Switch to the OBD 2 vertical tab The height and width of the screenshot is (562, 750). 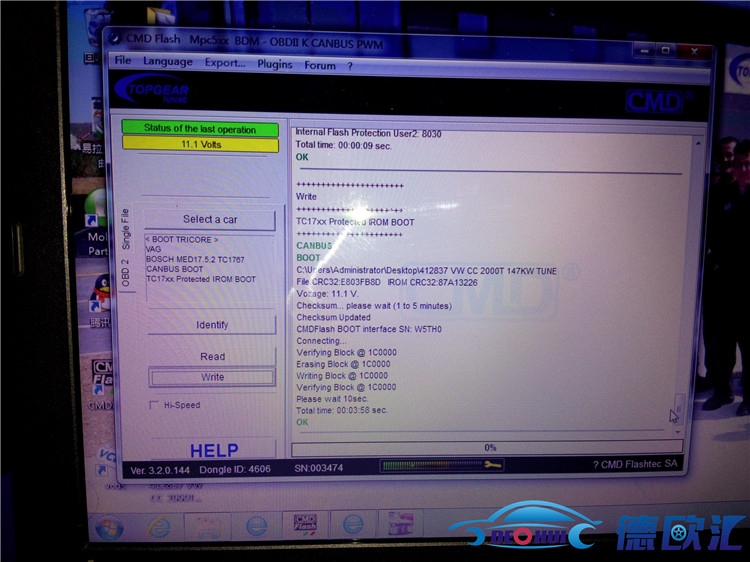tap(125, 273)
